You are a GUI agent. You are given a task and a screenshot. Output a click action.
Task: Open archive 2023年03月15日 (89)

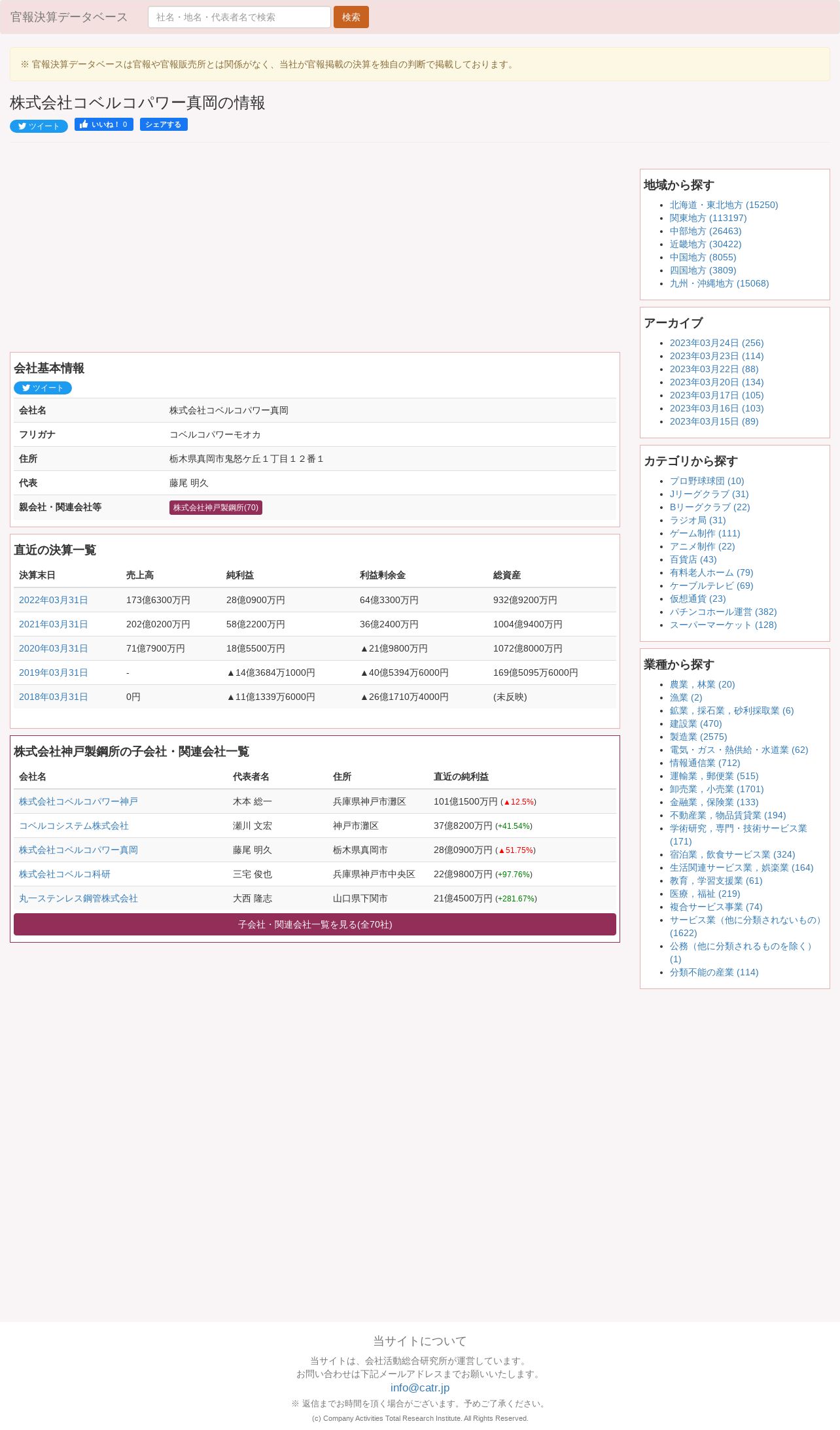click(x=714, y=421)
